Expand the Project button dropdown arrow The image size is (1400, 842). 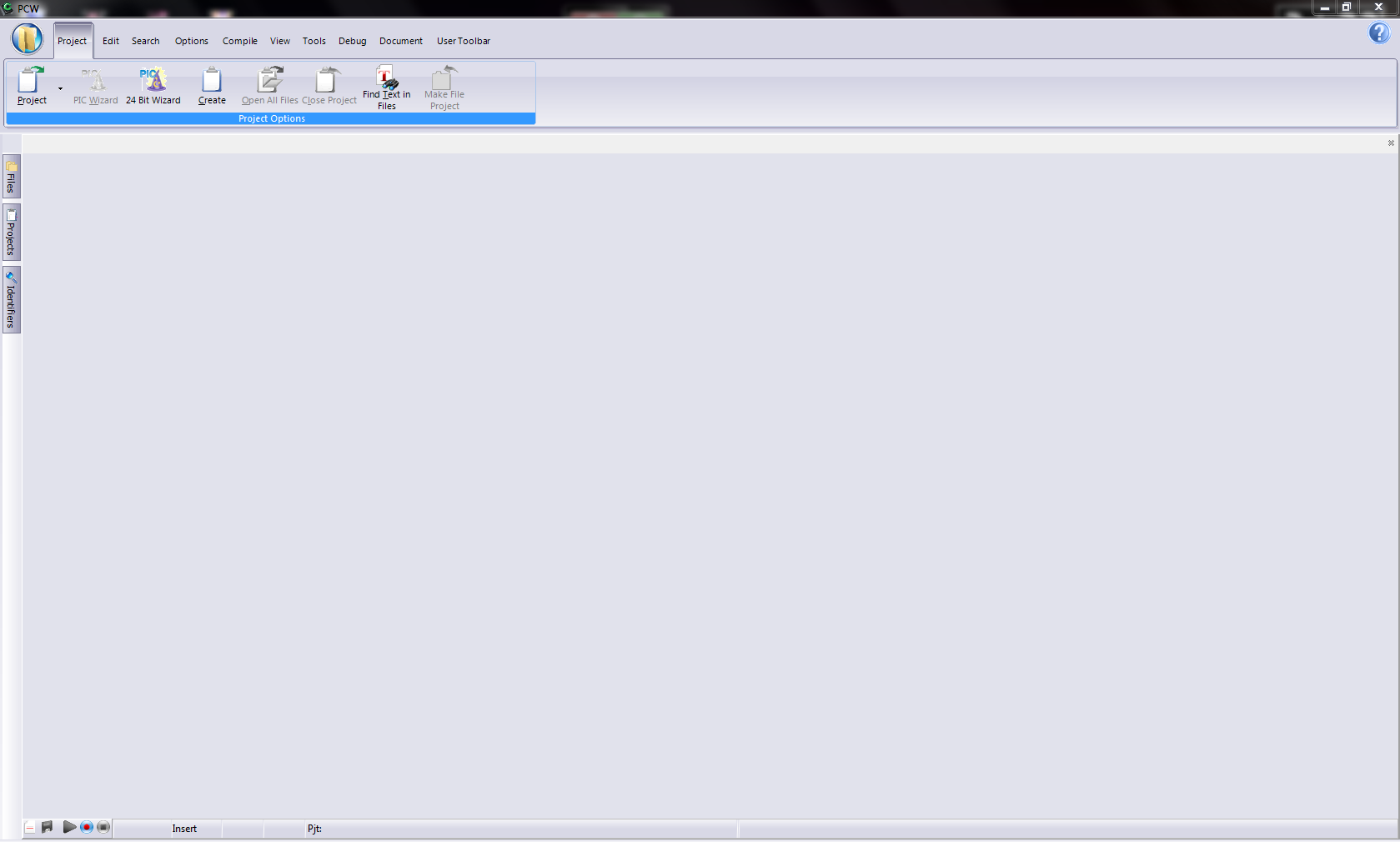(x=60, y=88)
